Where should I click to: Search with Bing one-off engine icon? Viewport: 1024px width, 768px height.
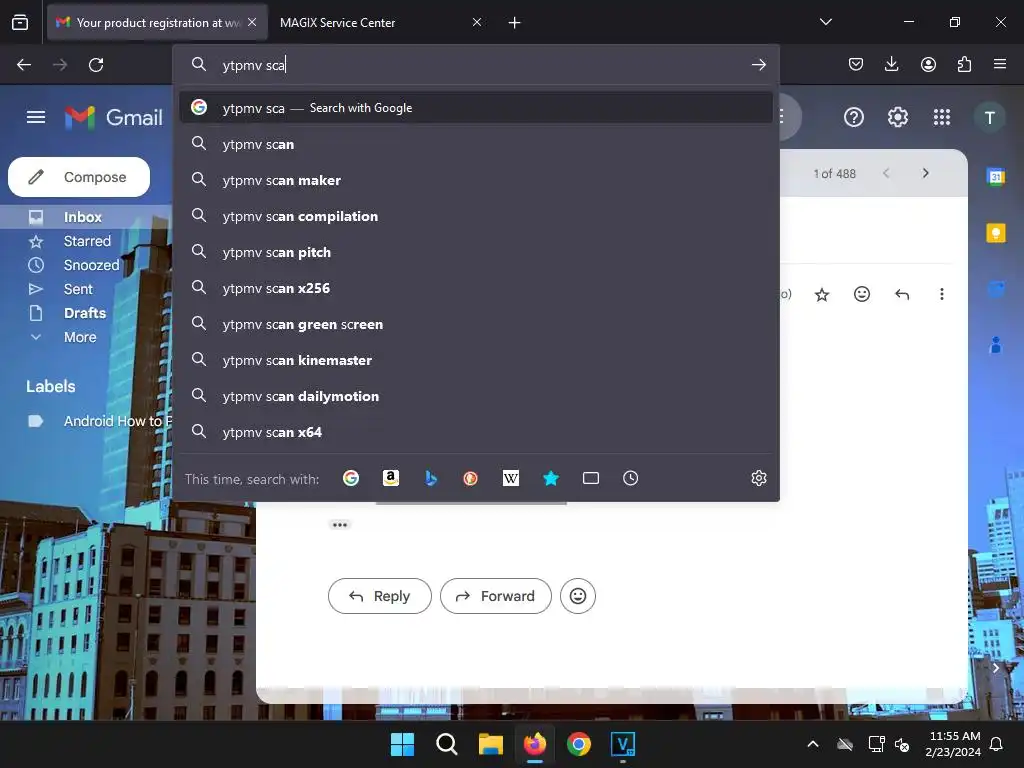[x=431, y=478]
